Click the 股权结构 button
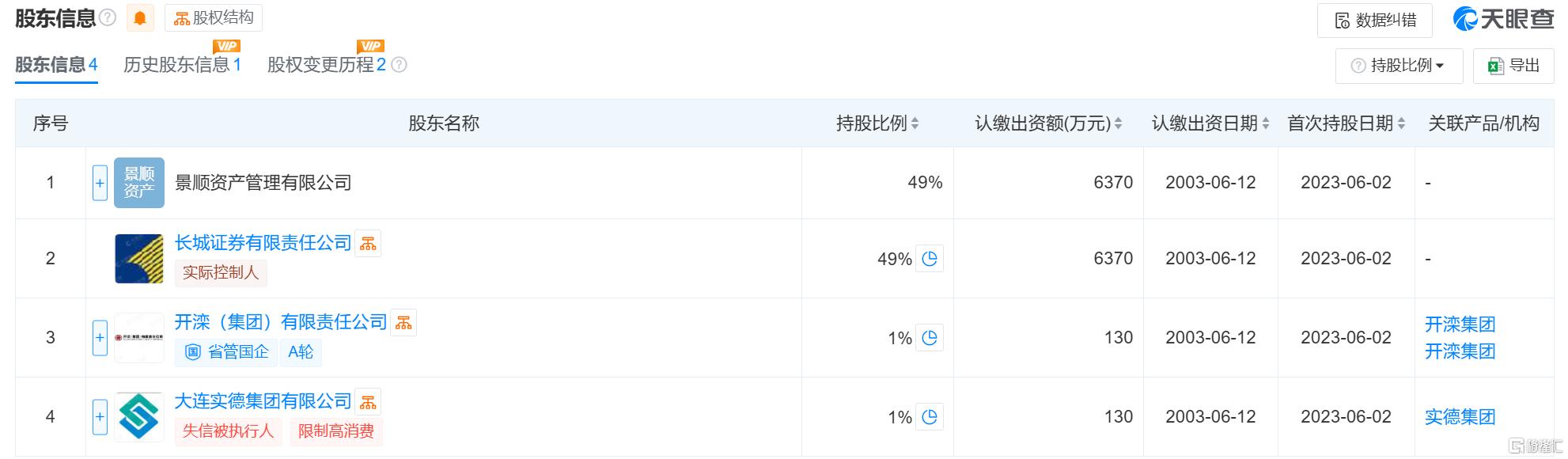The width and height of the screenshot is (1568, 459). 214,18
